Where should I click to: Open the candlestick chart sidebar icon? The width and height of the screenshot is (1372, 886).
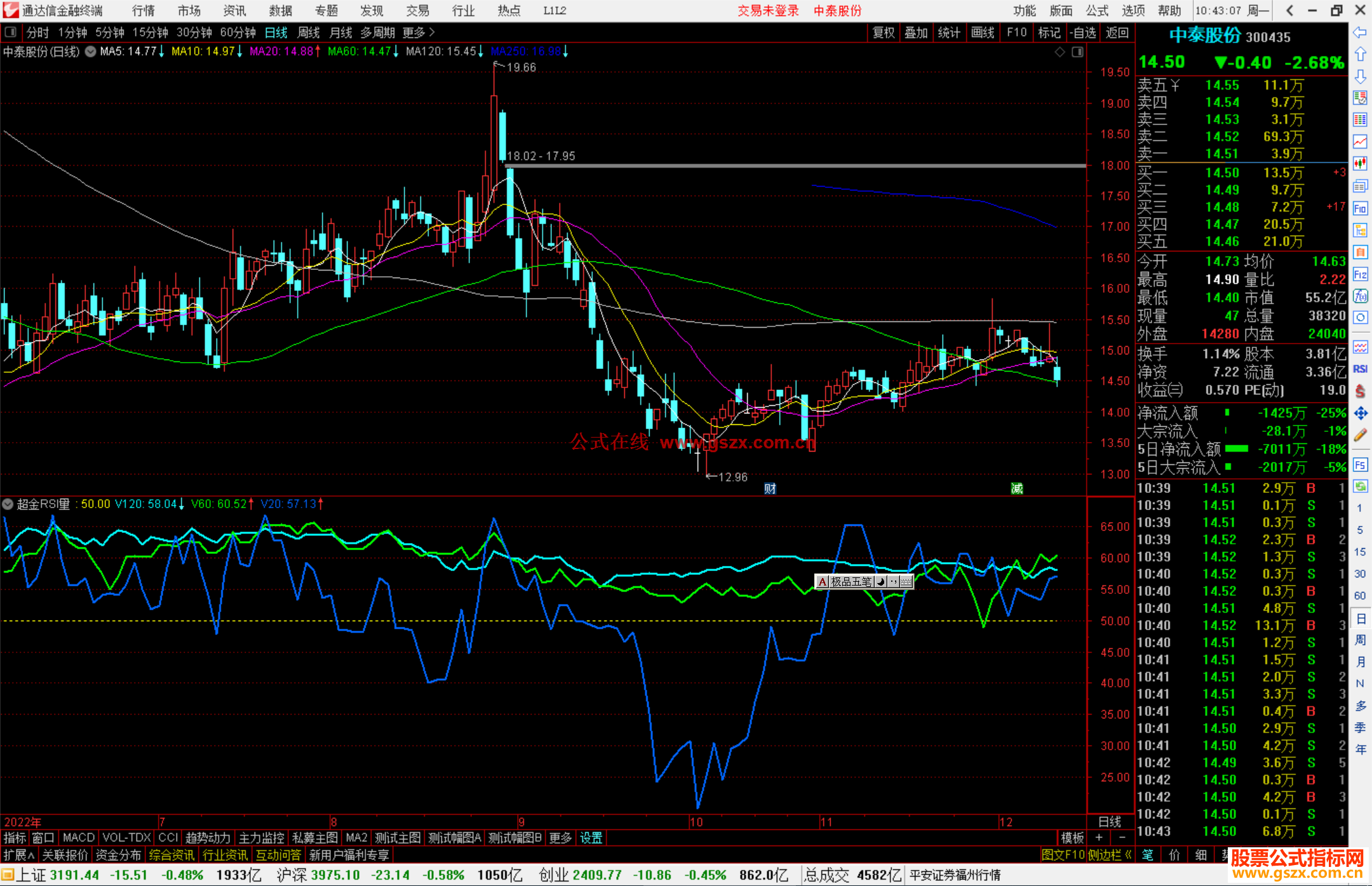coord(1360,164)
